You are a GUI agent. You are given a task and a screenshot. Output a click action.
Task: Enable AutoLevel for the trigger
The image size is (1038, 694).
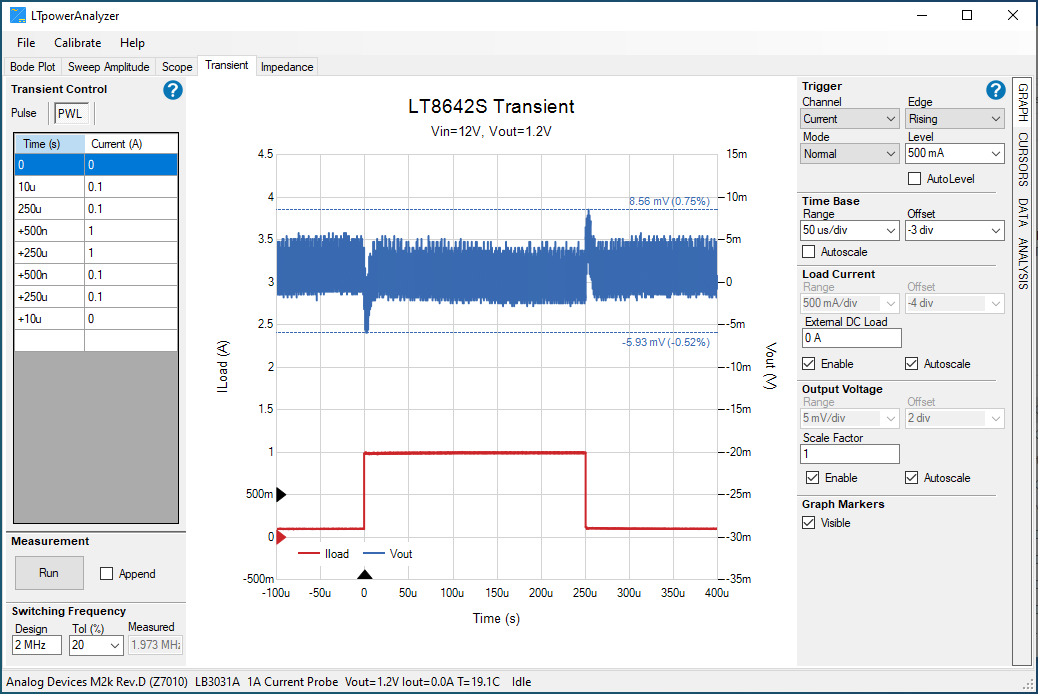(915, 178)
